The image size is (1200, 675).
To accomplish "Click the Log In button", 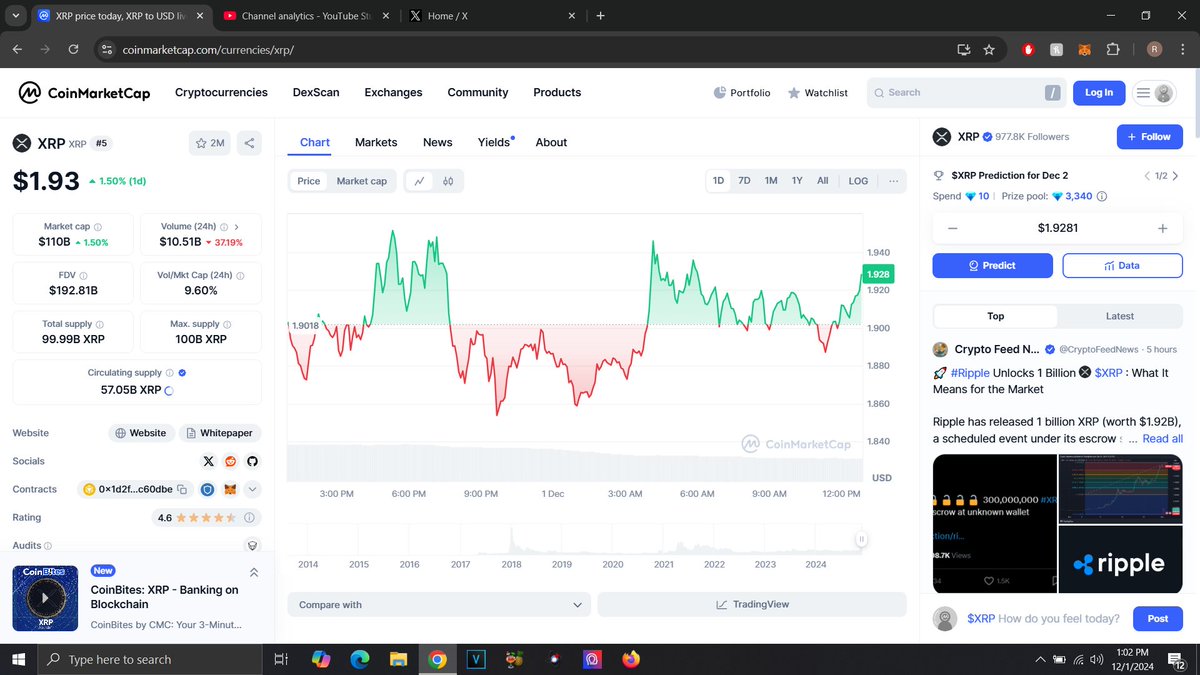I will click(x=1099, y=92).
